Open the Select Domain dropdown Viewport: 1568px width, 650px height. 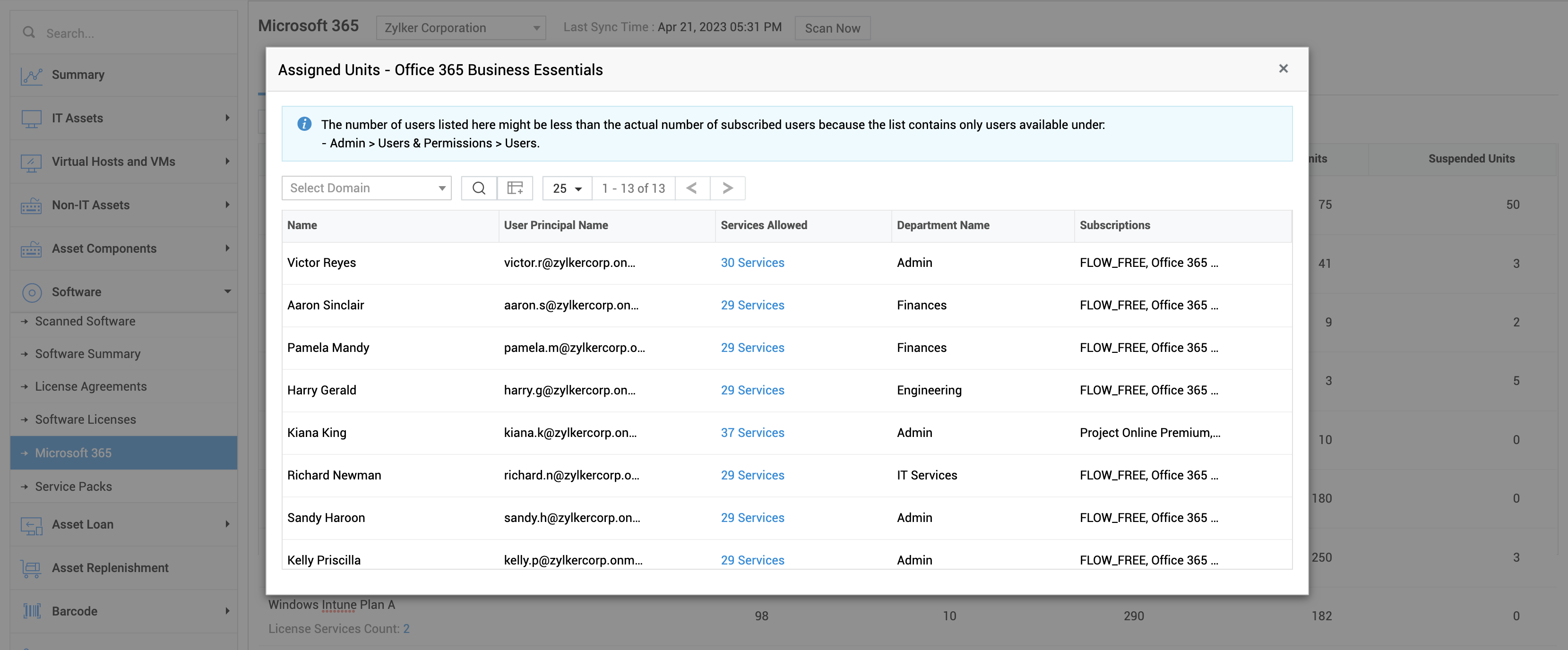(x=366, y=188)
